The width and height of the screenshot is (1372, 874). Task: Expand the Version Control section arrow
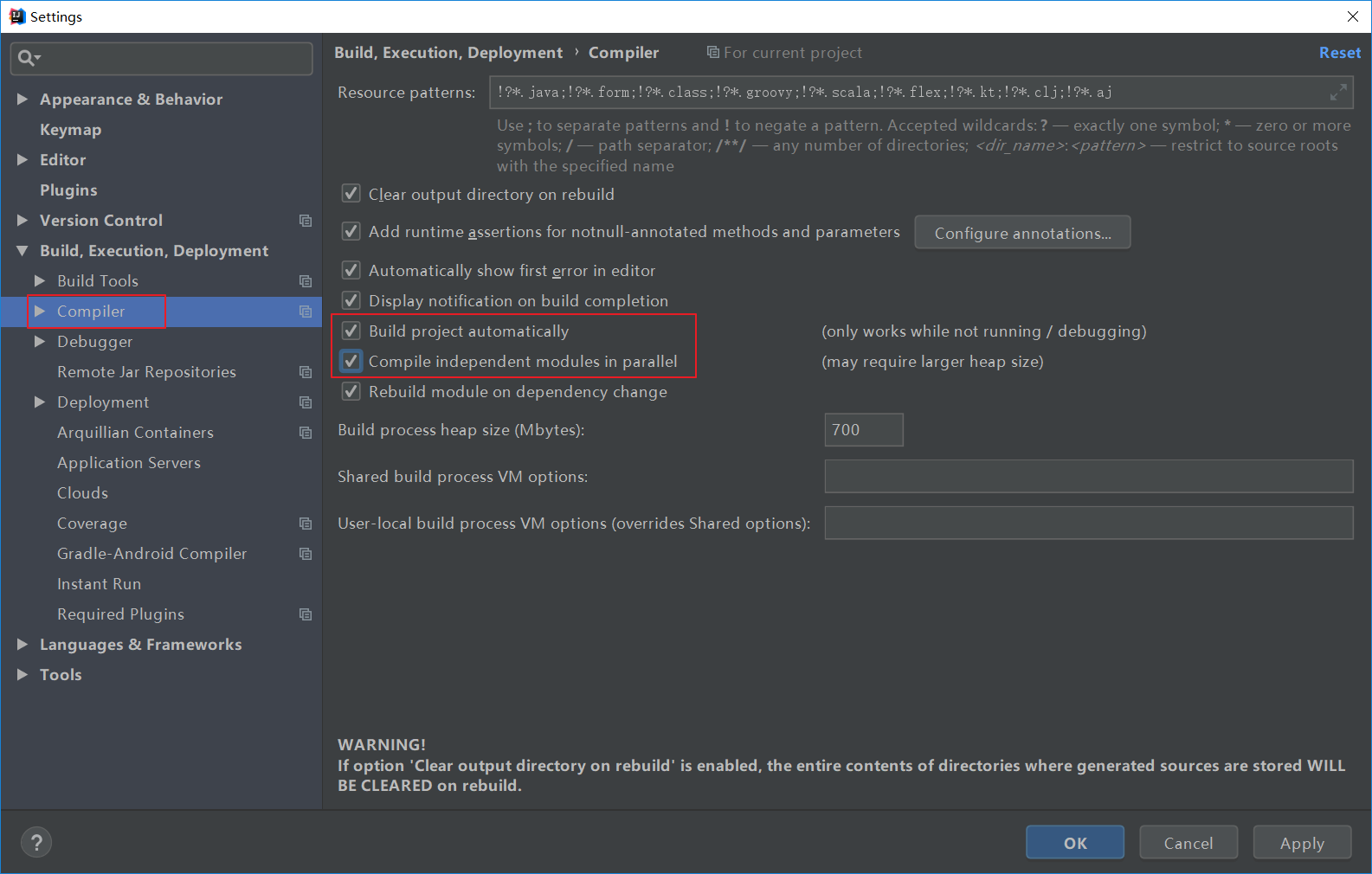[x=23, y=221]
